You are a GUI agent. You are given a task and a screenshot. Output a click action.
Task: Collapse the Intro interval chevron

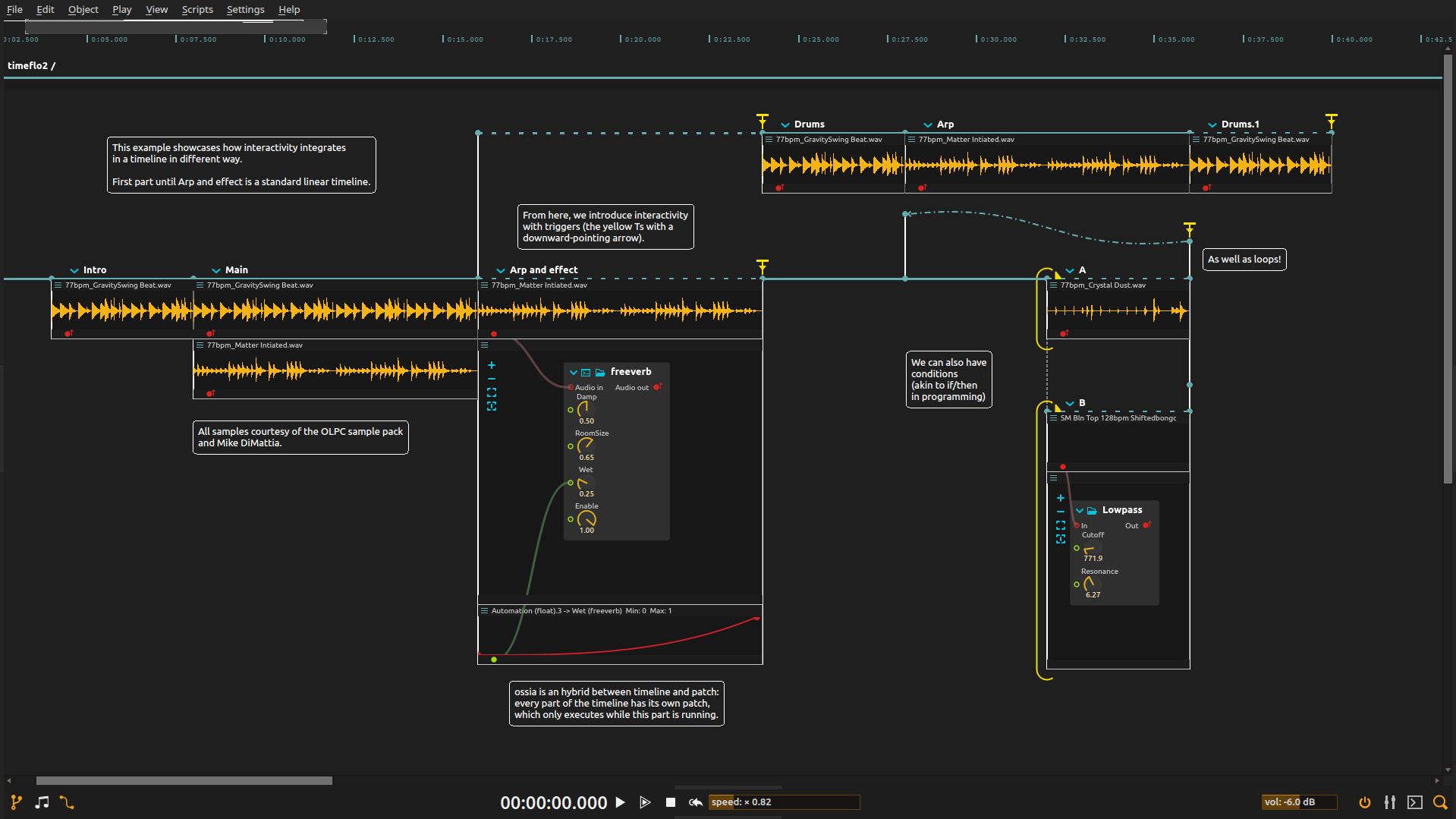74,270
